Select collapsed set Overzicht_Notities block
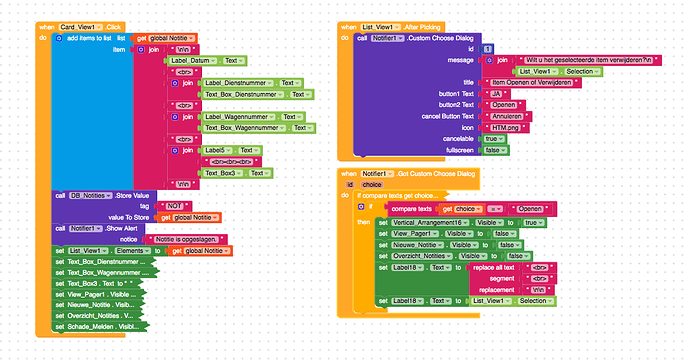690x364 pixels. (98, 316)
